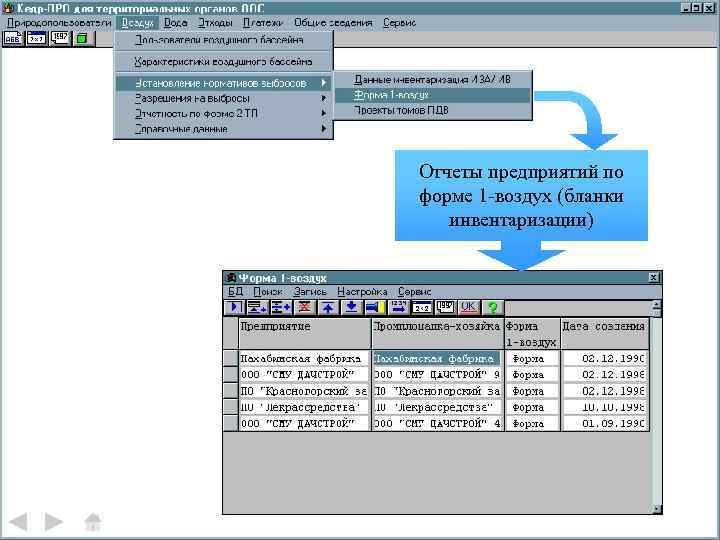
Task: Open the Вода menu
Action: coord(175,22)
